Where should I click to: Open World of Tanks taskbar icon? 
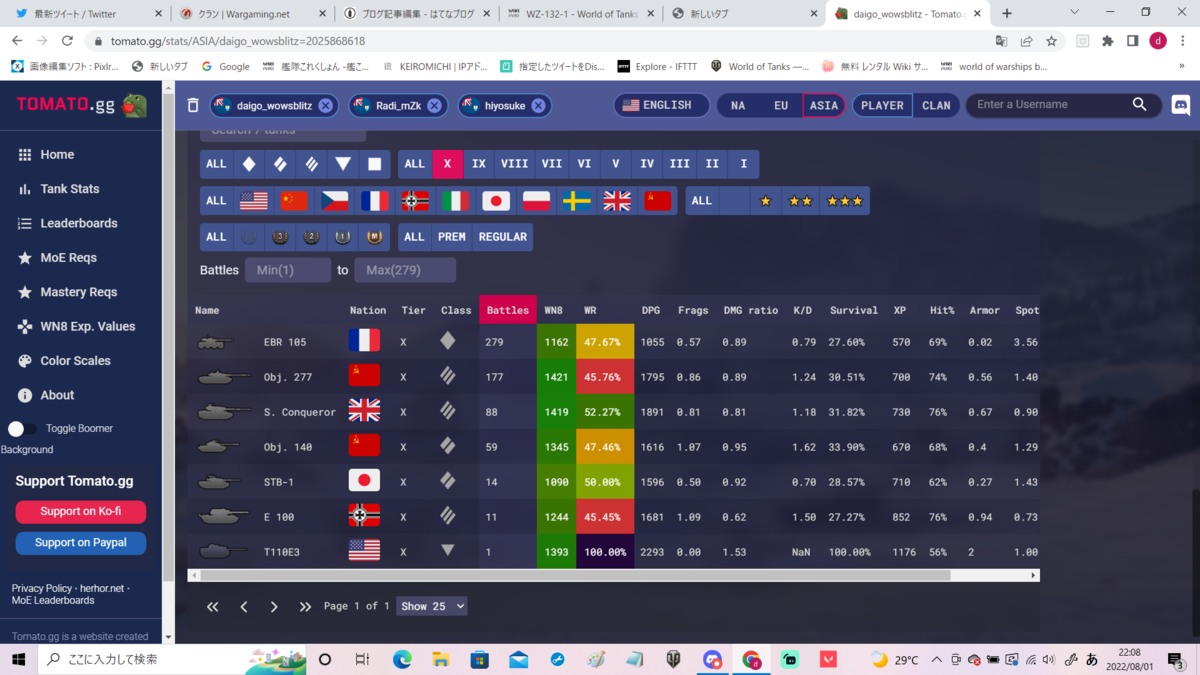[673, 660]
